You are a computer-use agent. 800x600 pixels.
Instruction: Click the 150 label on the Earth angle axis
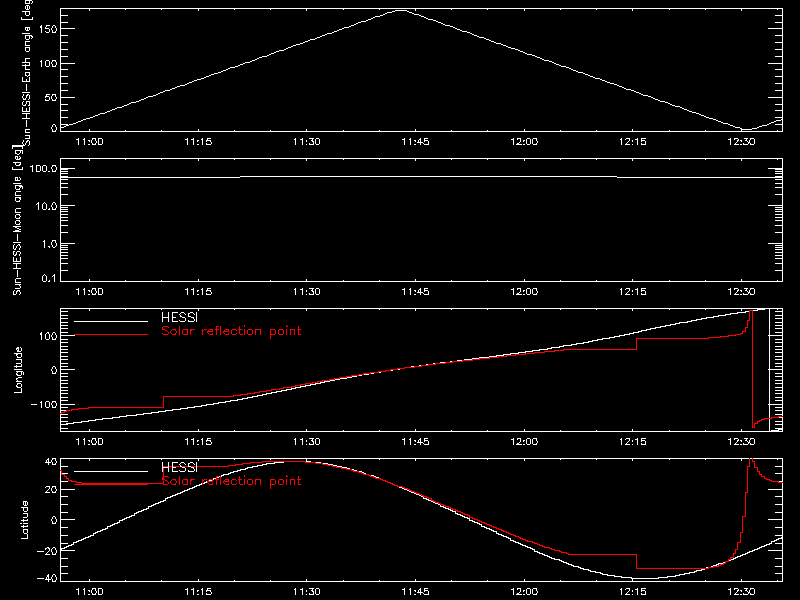pyautogui.click(x=47, y=29)
